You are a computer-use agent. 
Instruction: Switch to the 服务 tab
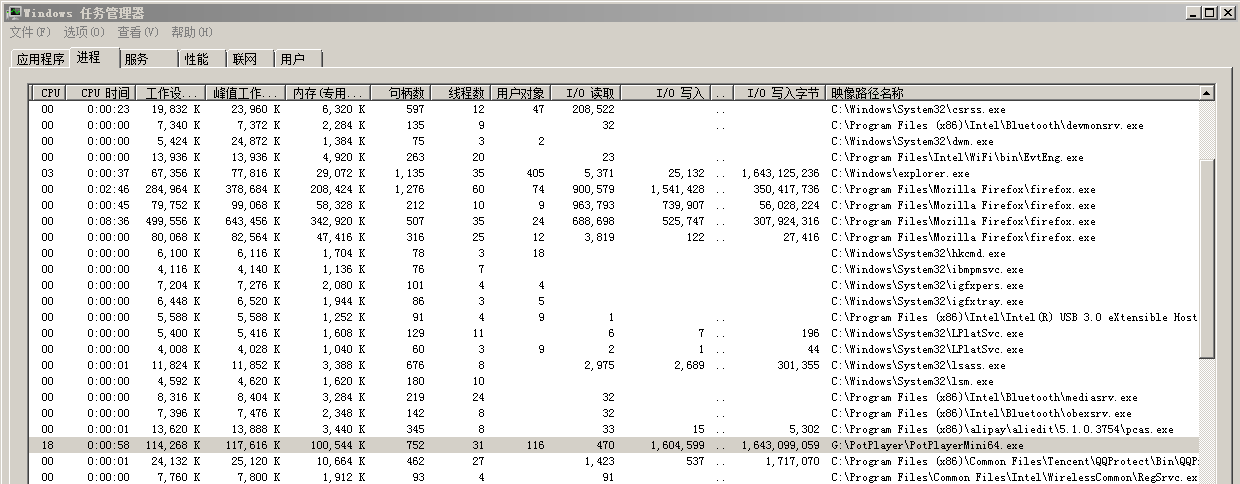(148, 59)
